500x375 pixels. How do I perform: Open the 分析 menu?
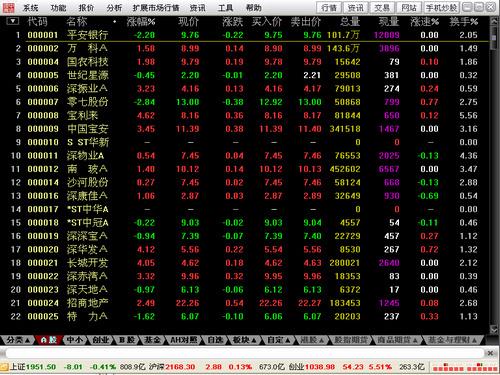pos(114,8)
